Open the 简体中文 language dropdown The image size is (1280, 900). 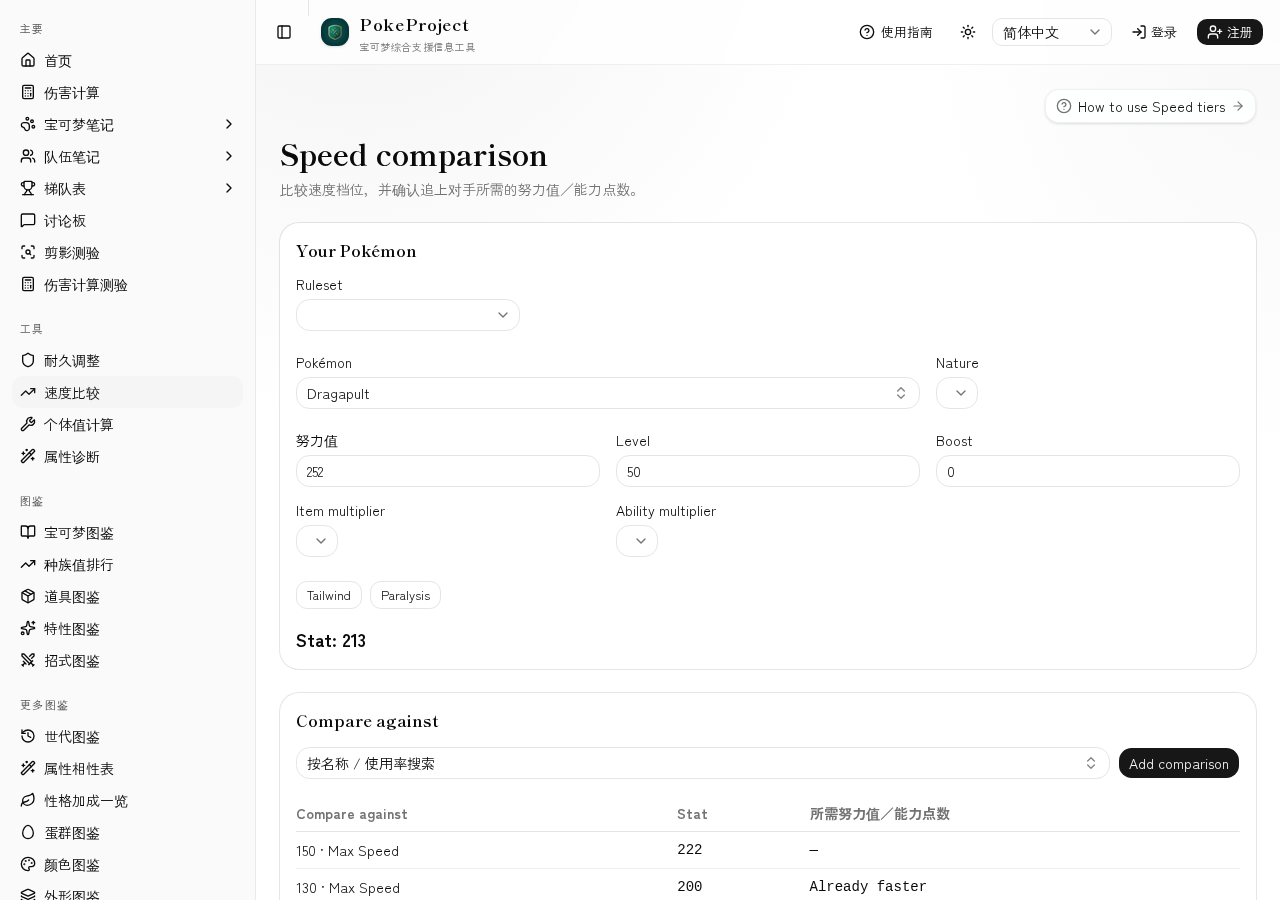[x=1052, y=32]
